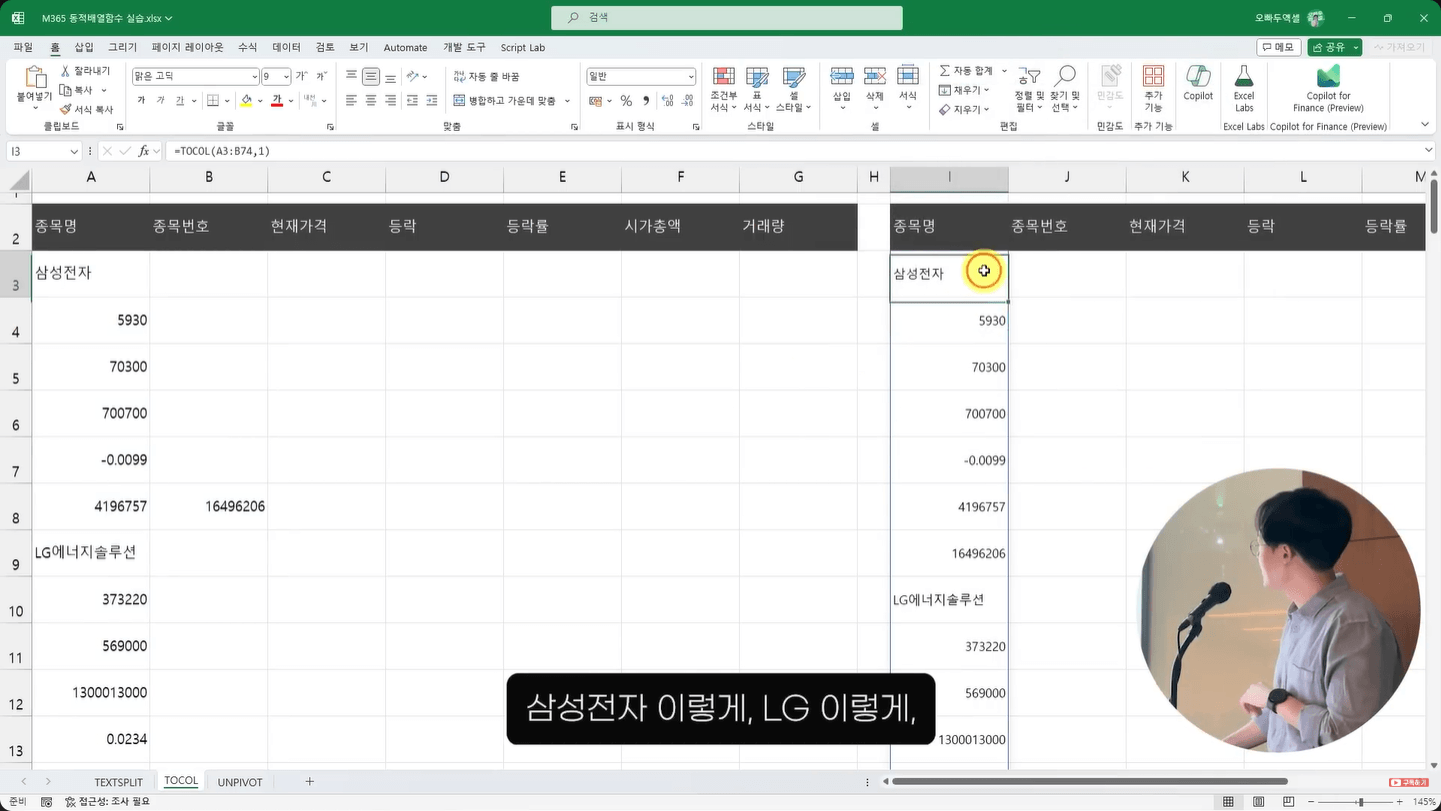Select cell containing LG에너지솔루션 in column A
Image resolution: width=1441 pixels, height=811 pixels.
coord(90,553)
